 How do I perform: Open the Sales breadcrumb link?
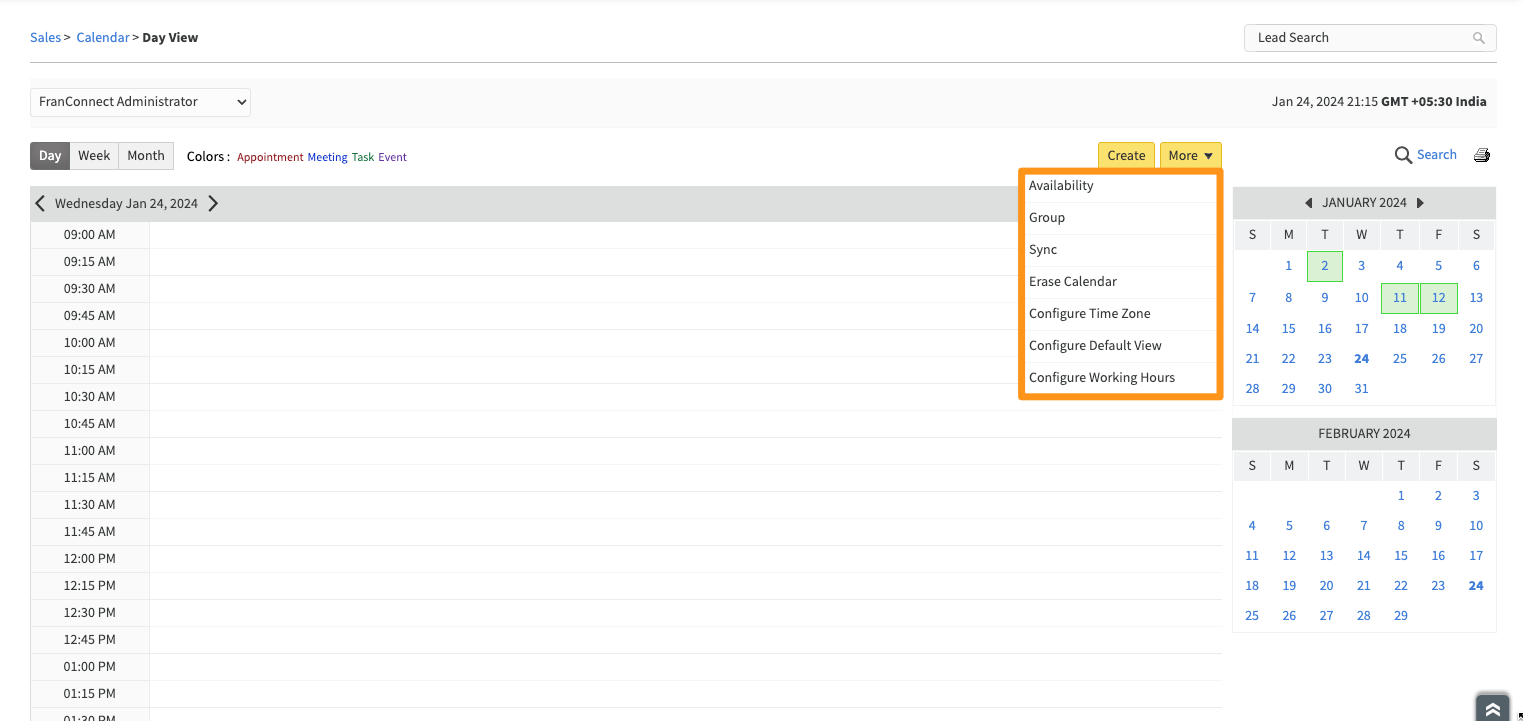pos(45,38)
